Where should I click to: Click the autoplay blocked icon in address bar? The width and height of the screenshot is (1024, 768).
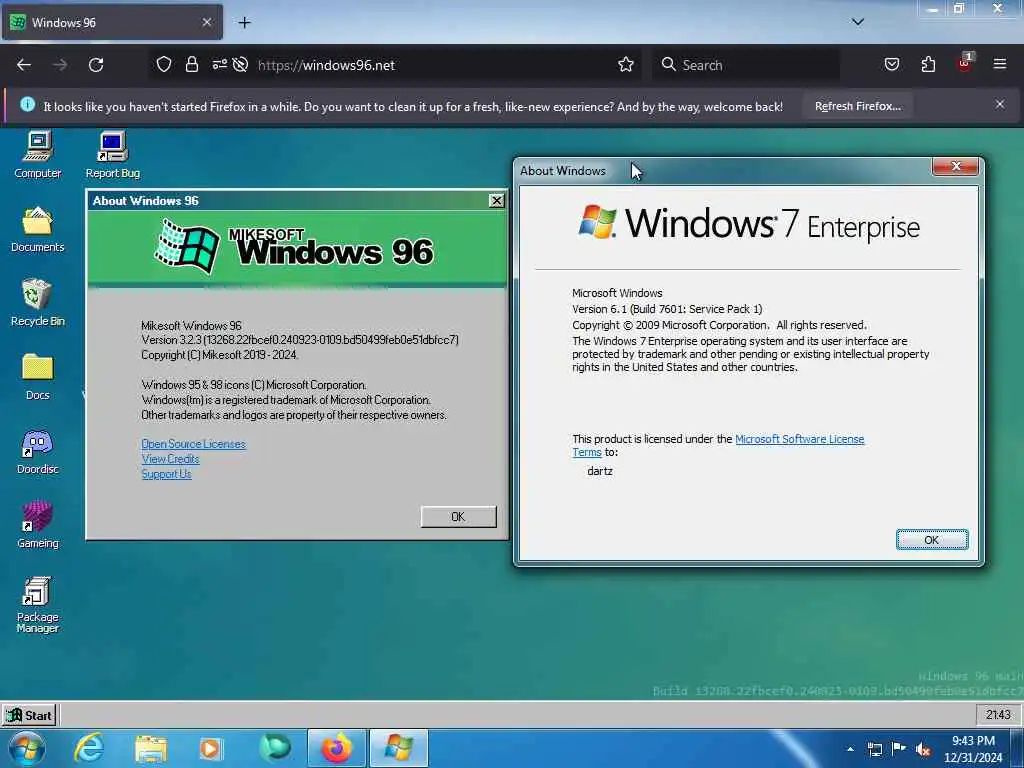240,65
